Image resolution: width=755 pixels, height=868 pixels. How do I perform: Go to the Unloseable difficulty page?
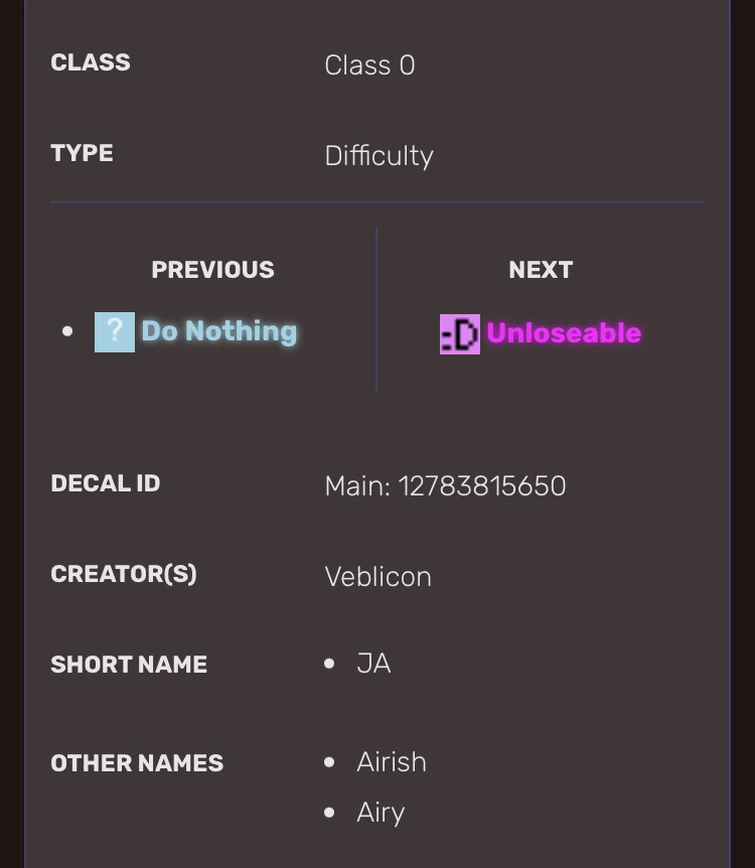[x=563, y=333]
